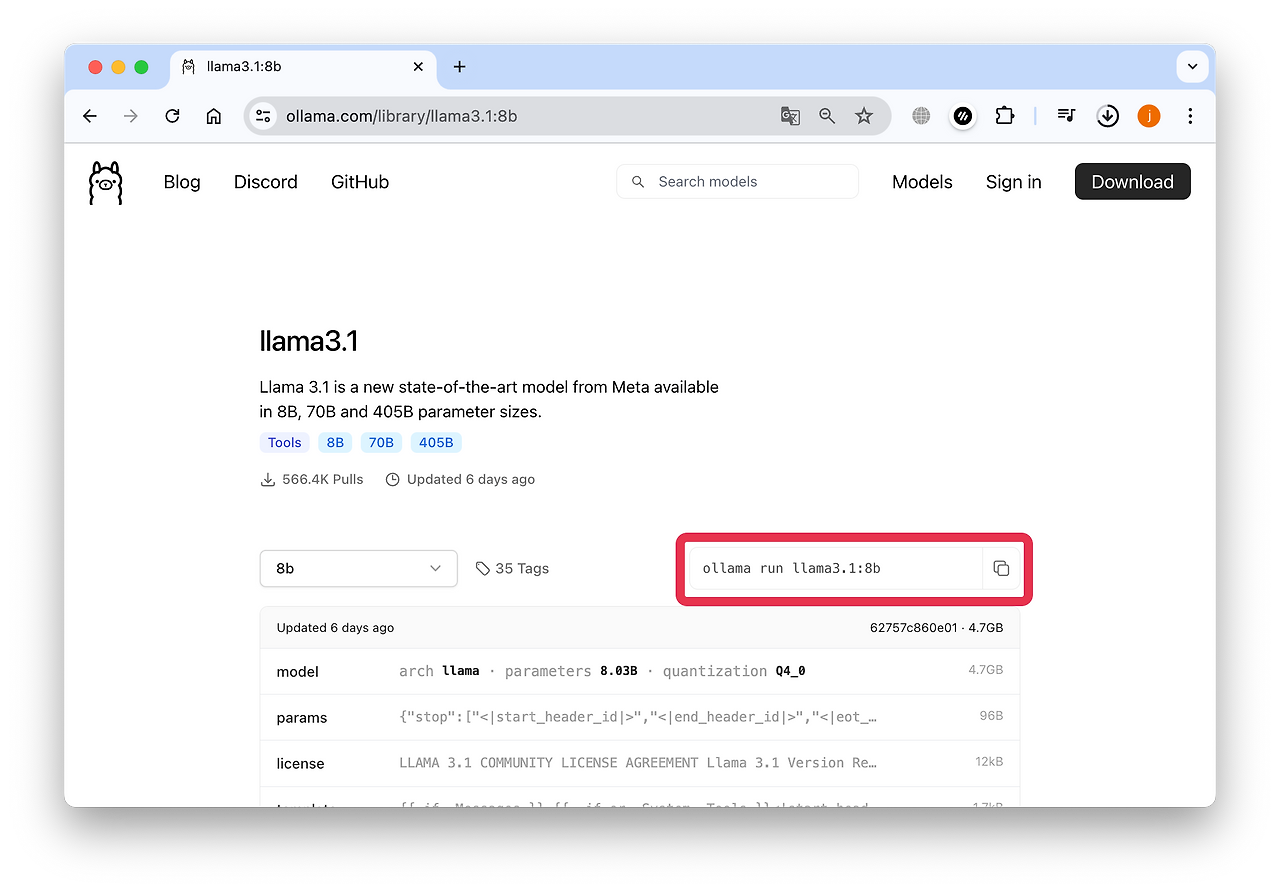This screenshot has height=892, width=1280.
Task: Open the browser home page
Action: (x=213, y=116)
